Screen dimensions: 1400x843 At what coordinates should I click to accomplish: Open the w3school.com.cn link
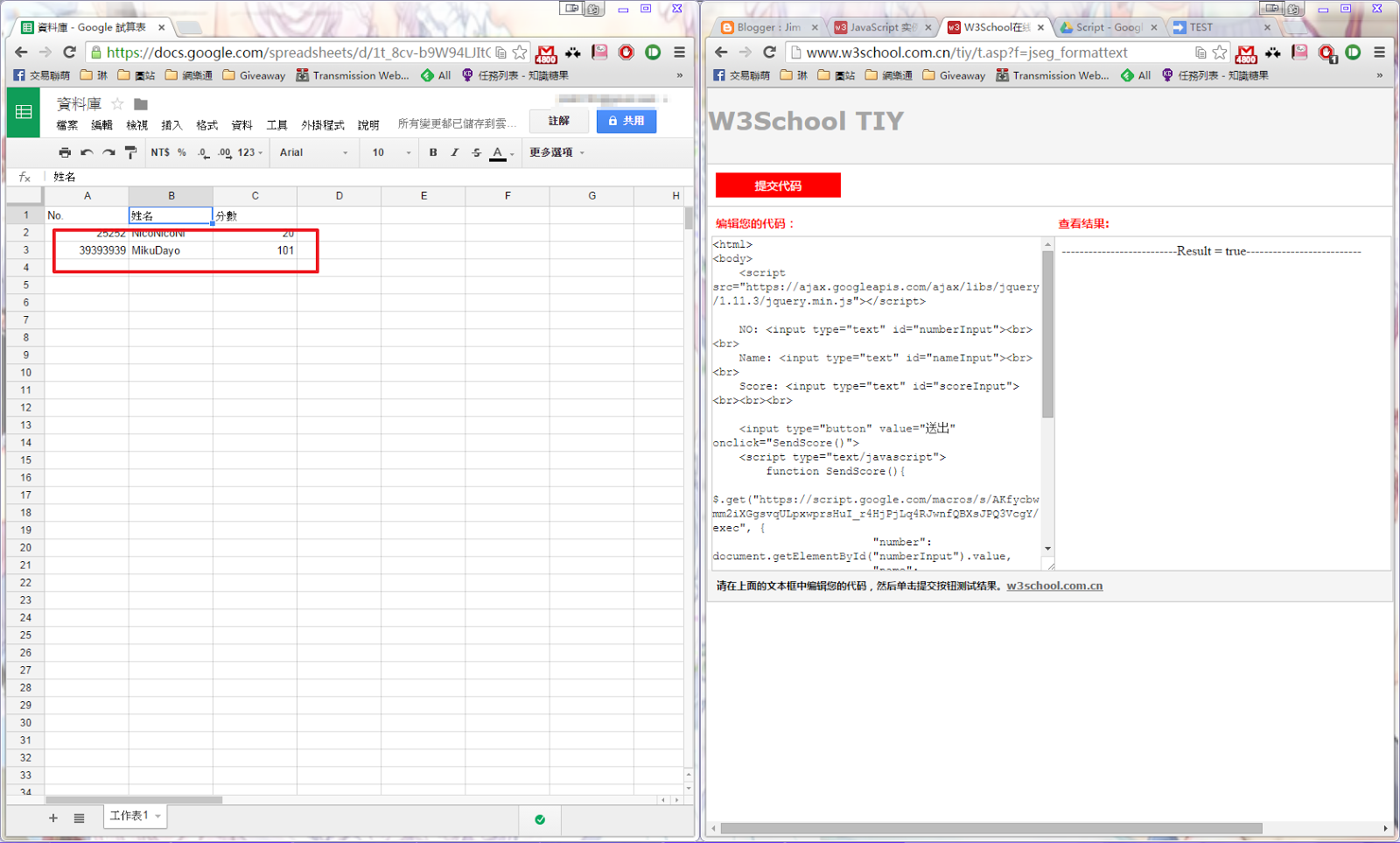(1053, 586)
